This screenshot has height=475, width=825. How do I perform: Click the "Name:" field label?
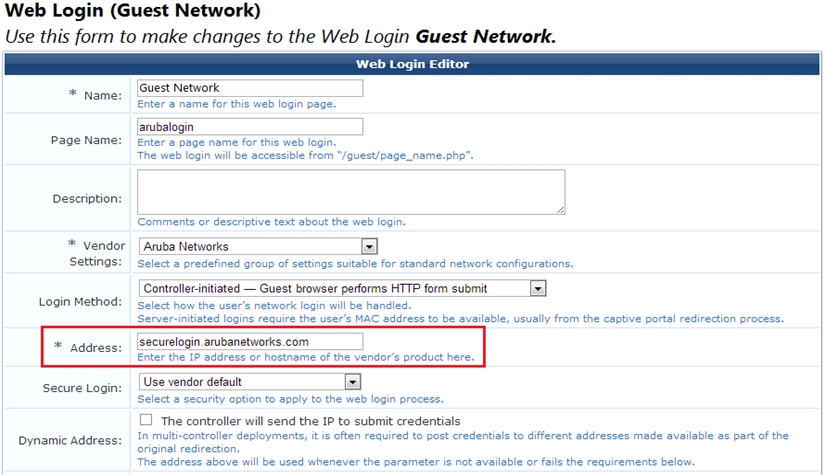click(100, 95)
